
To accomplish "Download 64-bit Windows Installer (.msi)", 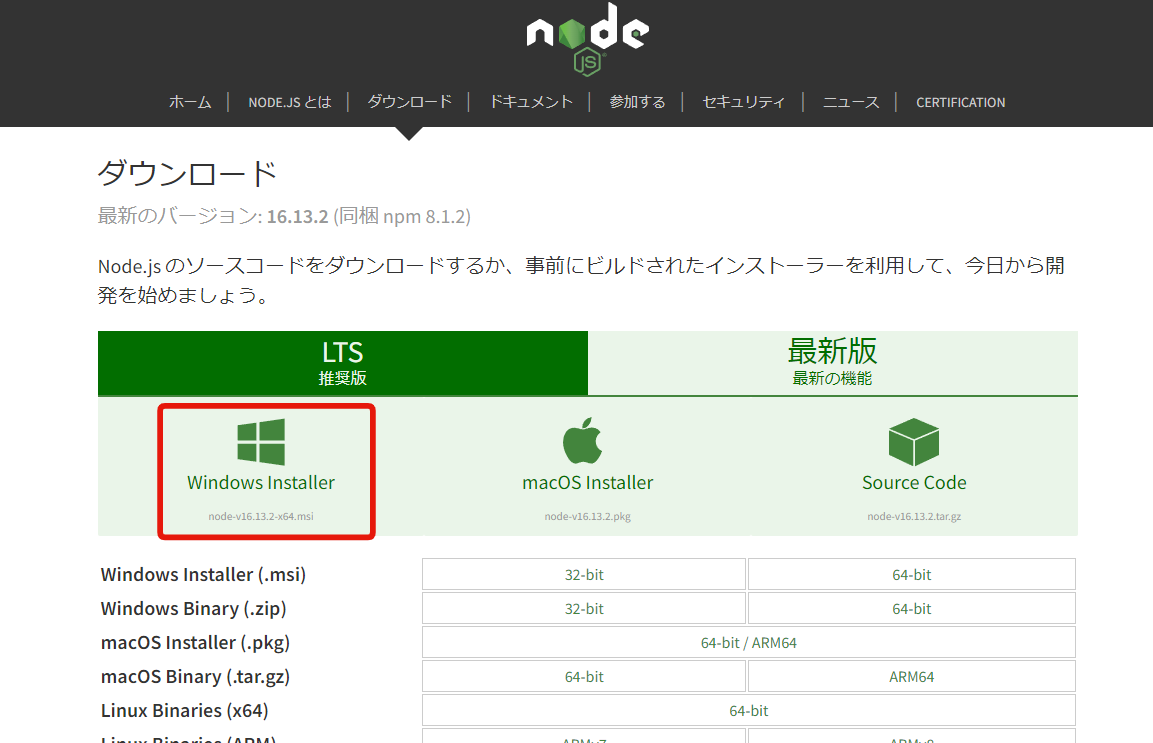I will [912, 575].
